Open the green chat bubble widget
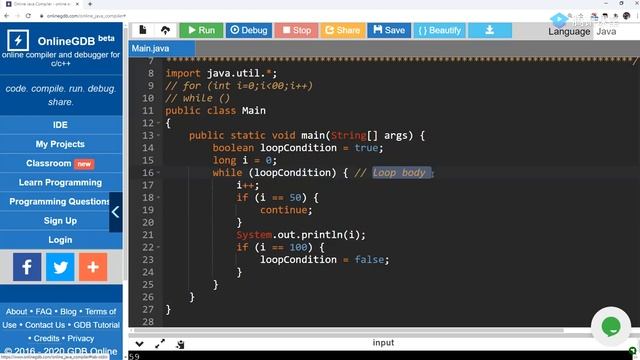This screenshot has width=640, height=360. (611, 327)
